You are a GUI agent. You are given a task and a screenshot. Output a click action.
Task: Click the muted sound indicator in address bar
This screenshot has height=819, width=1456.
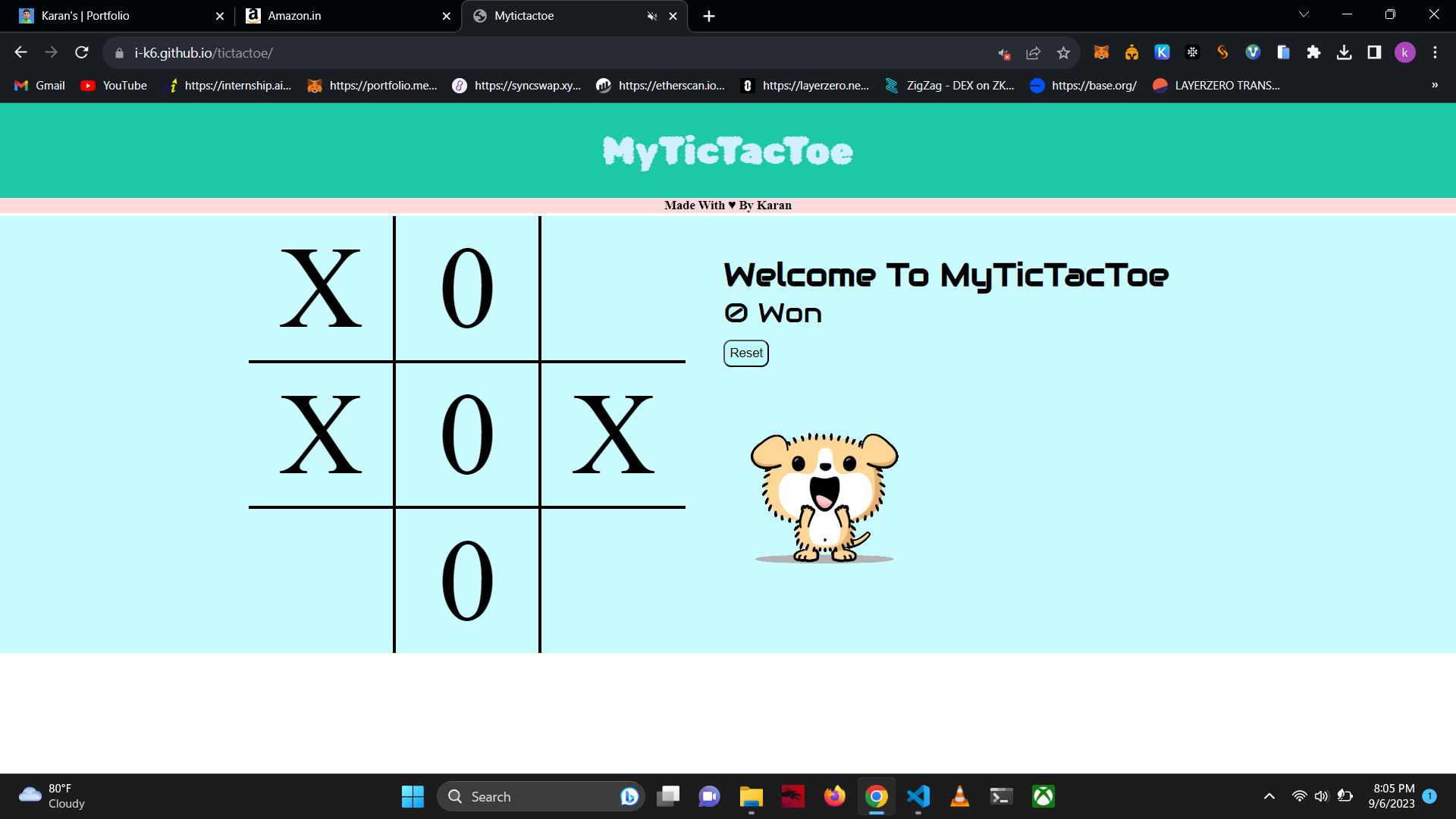click(x=1004, y=53)
